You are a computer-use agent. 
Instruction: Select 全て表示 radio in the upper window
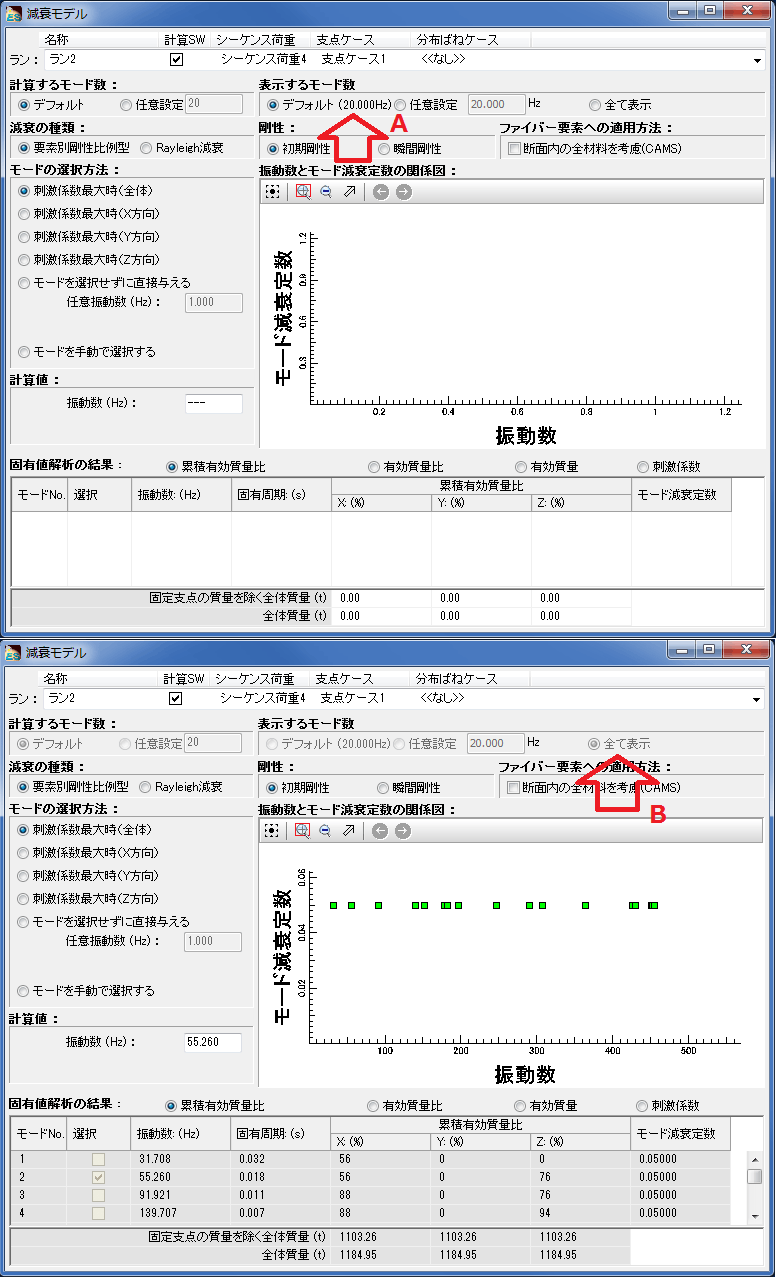[x=596, y=104]
